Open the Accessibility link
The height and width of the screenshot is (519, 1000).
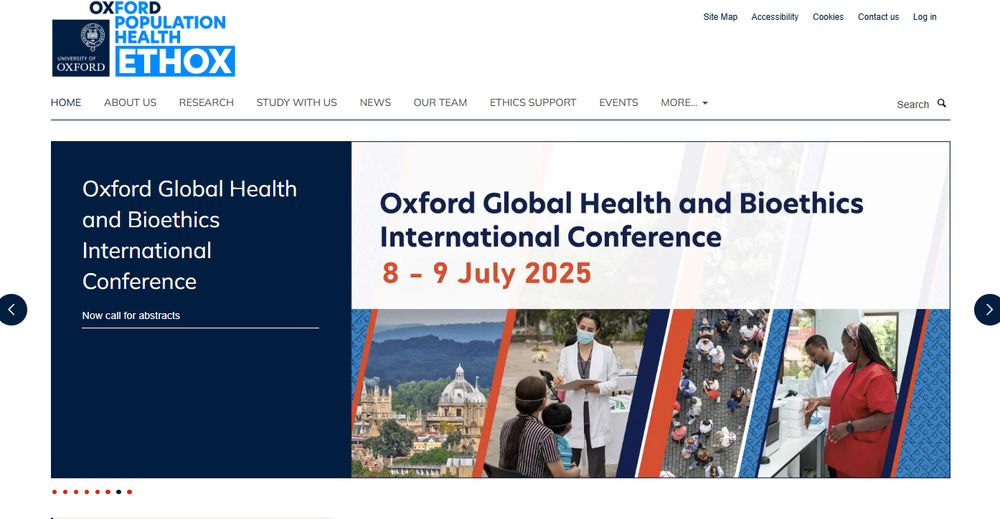(x=774, y=17)
